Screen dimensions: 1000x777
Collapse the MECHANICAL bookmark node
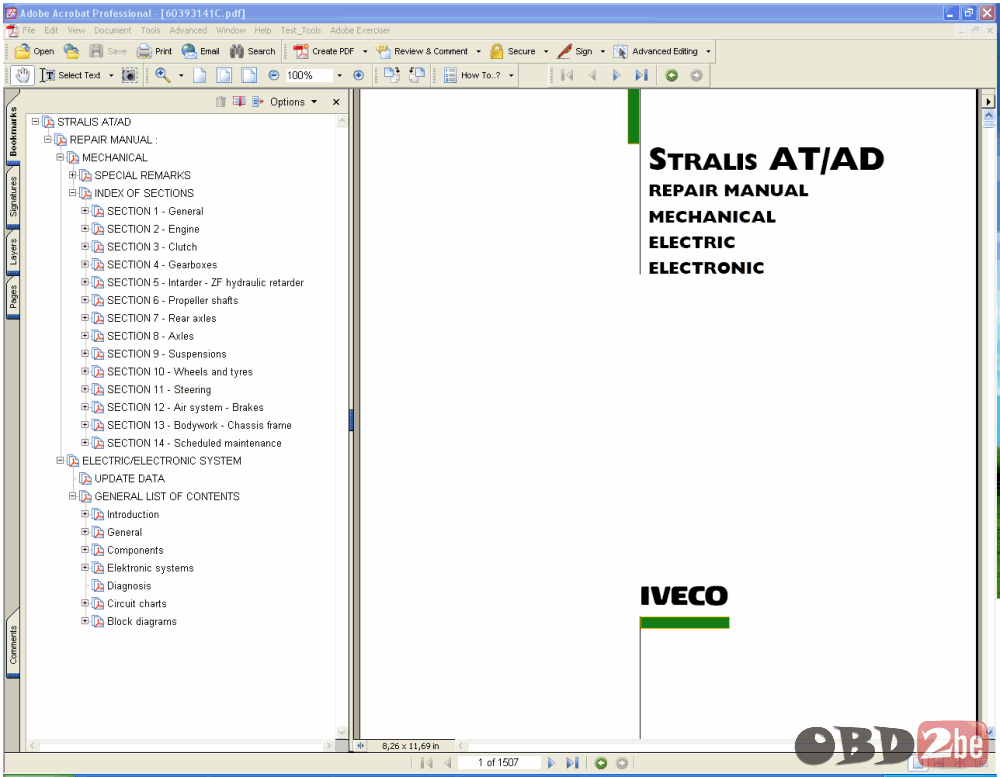pos(60,157)
